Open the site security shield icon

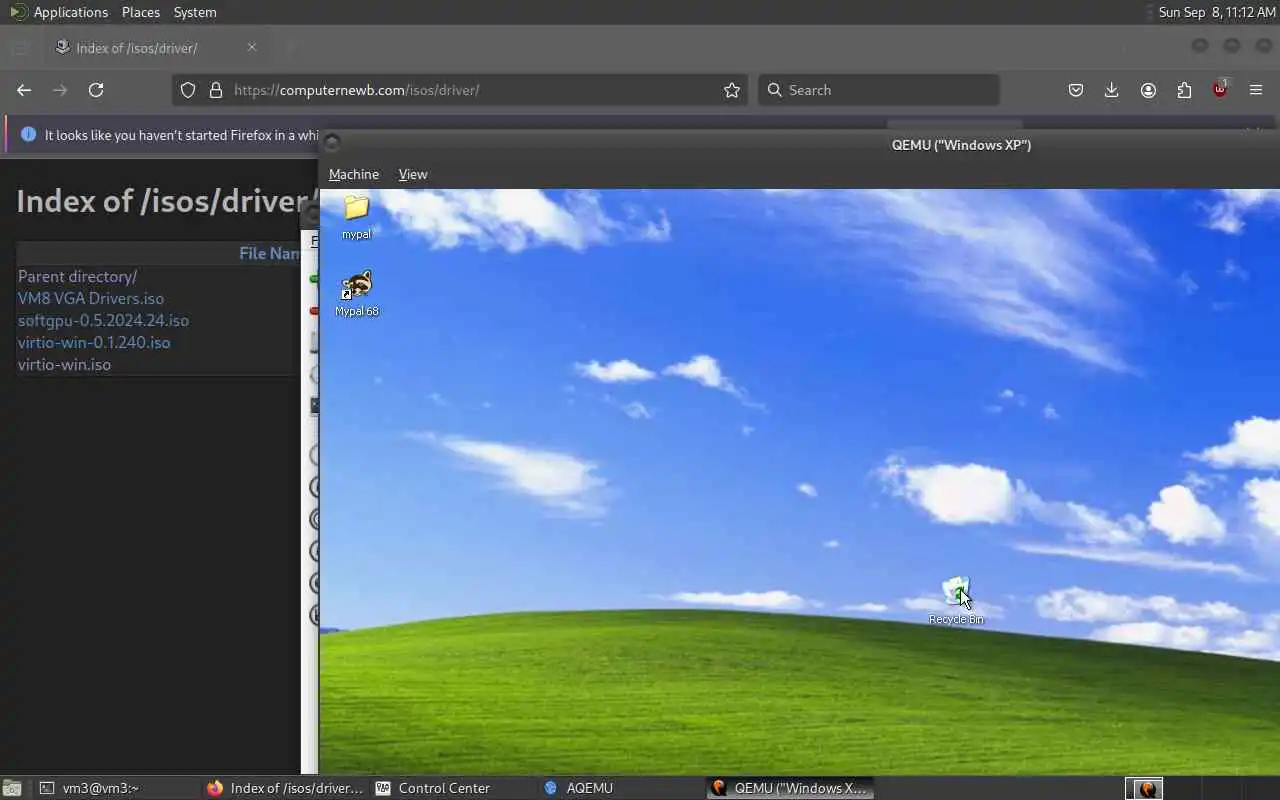(x=188, y=90)
